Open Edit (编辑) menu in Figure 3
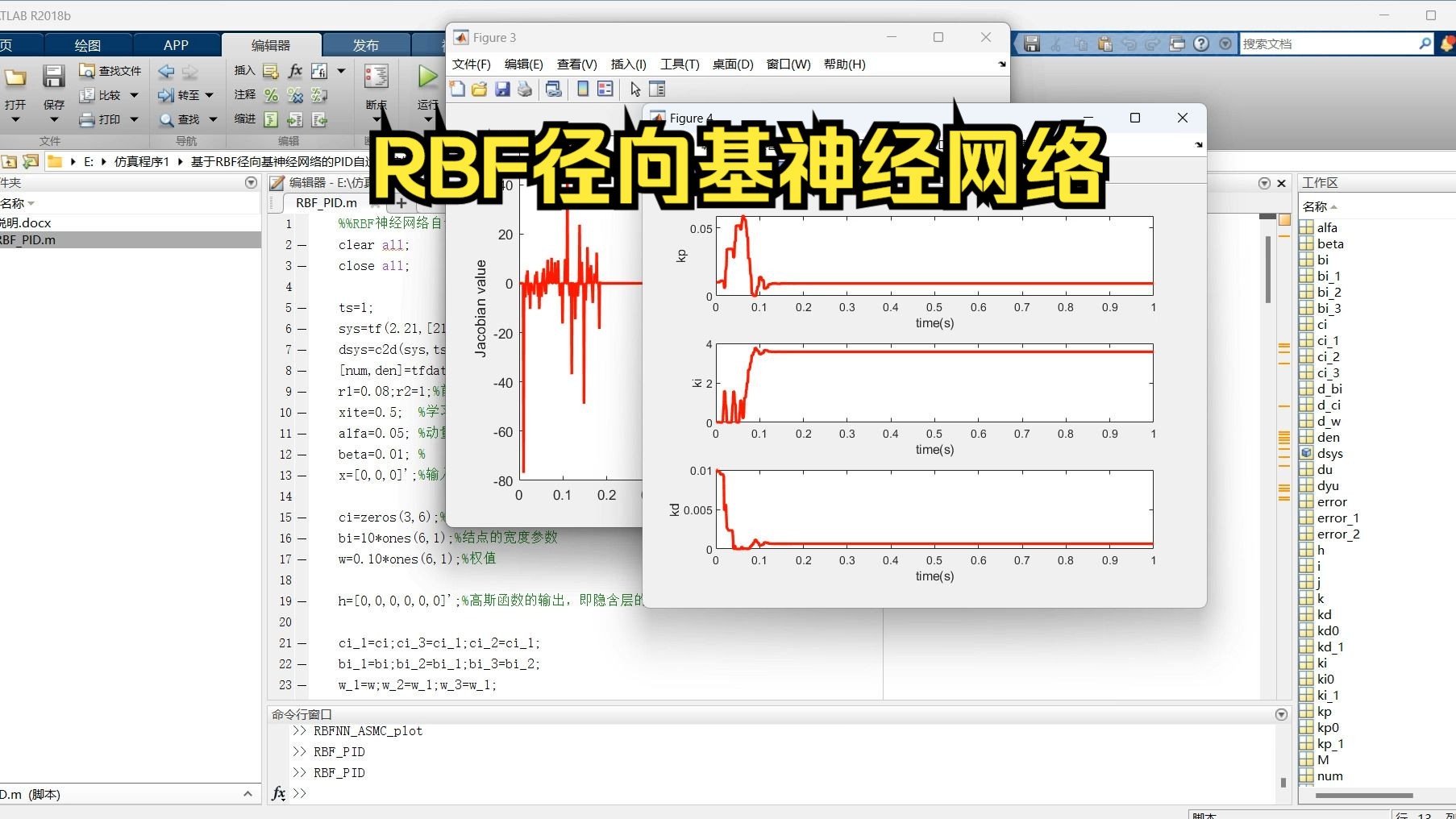Viewport: 1456px width, 819px height. (523, 64)
